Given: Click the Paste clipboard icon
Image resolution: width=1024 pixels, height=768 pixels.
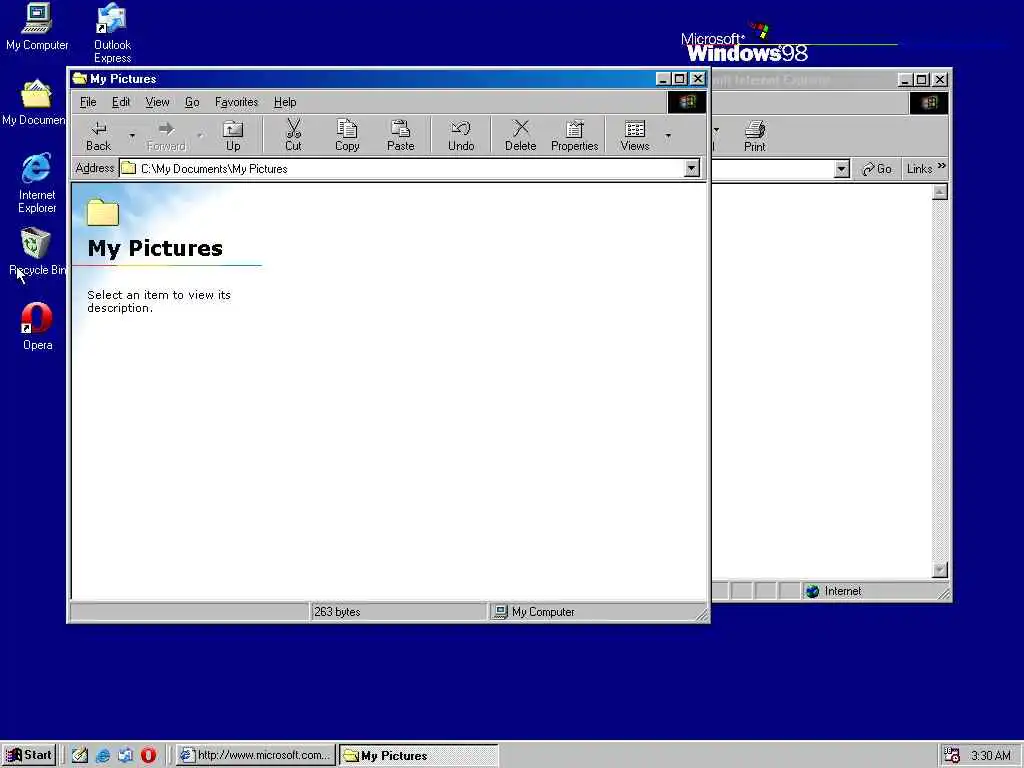Looking at the screenshot, I should [400, 129].
